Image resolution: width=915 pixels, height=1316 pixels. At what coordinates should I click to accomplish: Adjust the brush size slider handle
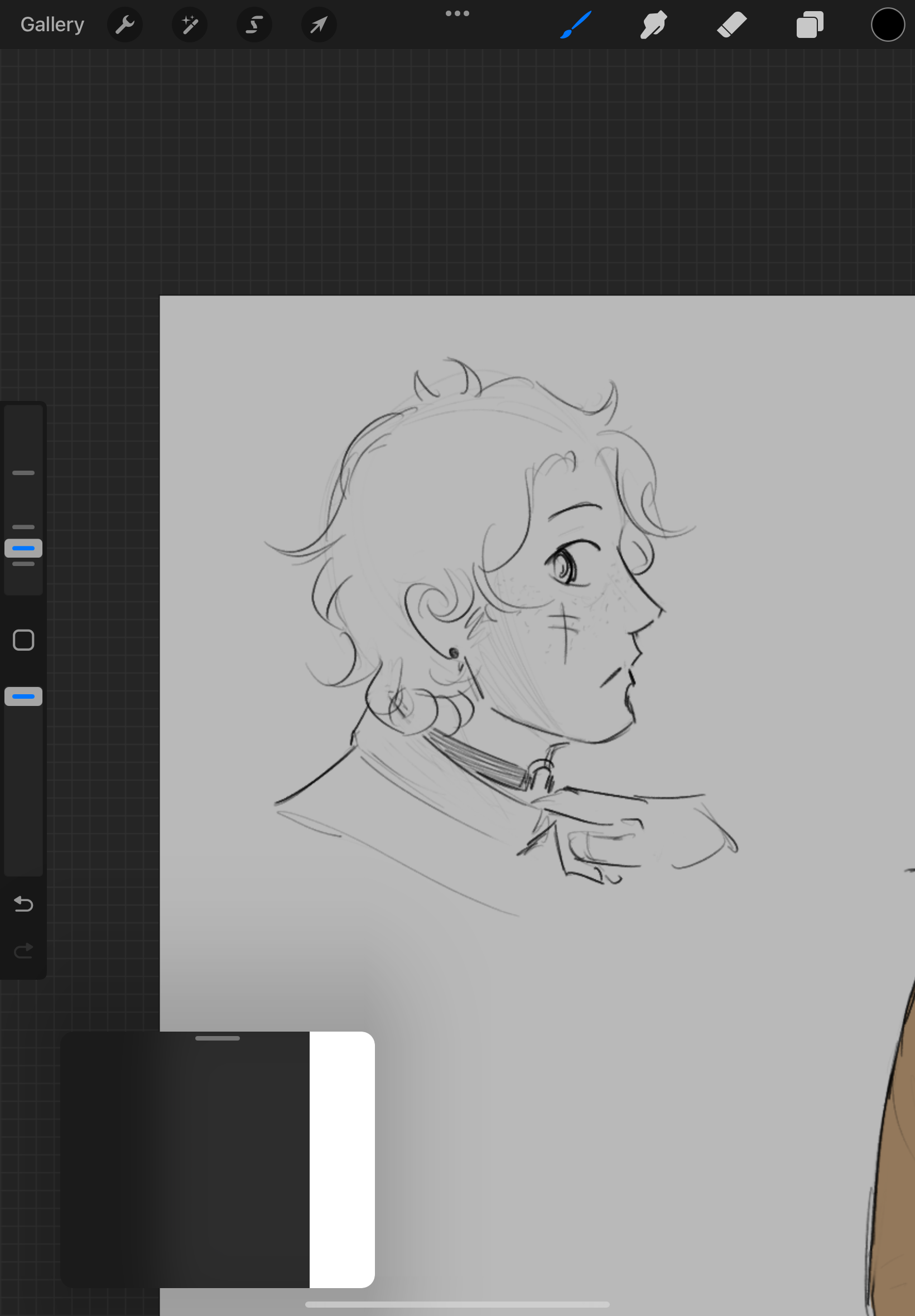(x=23, y=548)
